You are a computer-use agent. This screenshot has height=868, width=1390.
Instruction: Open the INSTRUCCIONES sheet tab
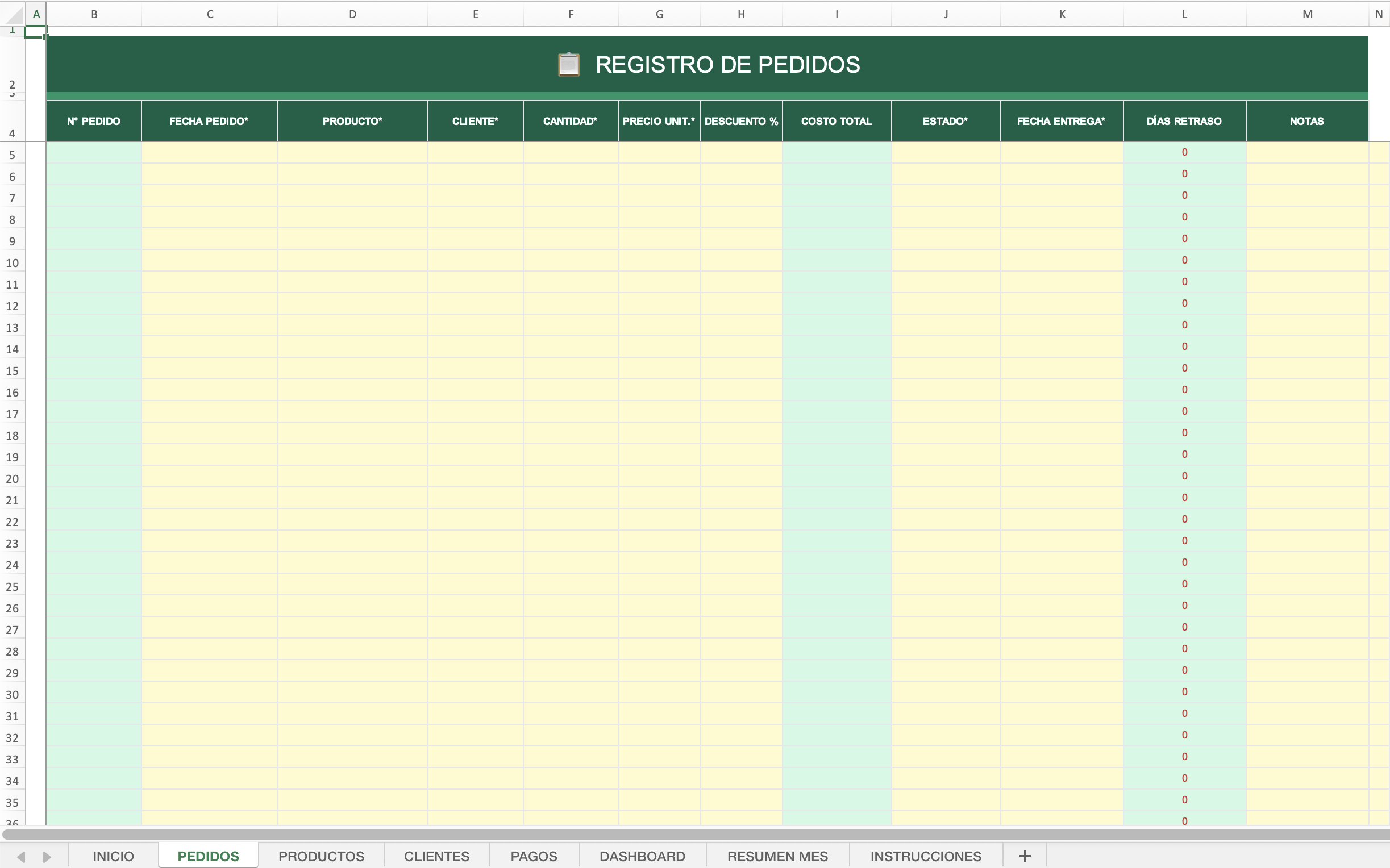(x=926, y=856)
